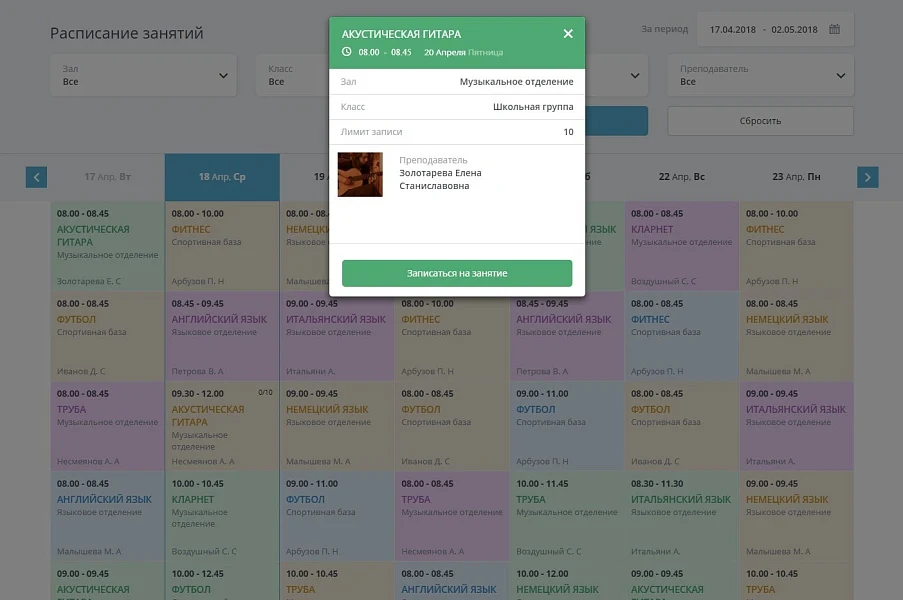Select the 23 Апр, Пн day tab

point(796,177)
